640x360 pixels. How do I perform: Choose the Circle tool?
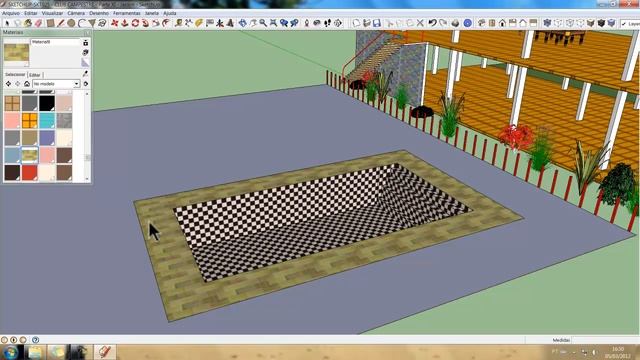[71, 23]
